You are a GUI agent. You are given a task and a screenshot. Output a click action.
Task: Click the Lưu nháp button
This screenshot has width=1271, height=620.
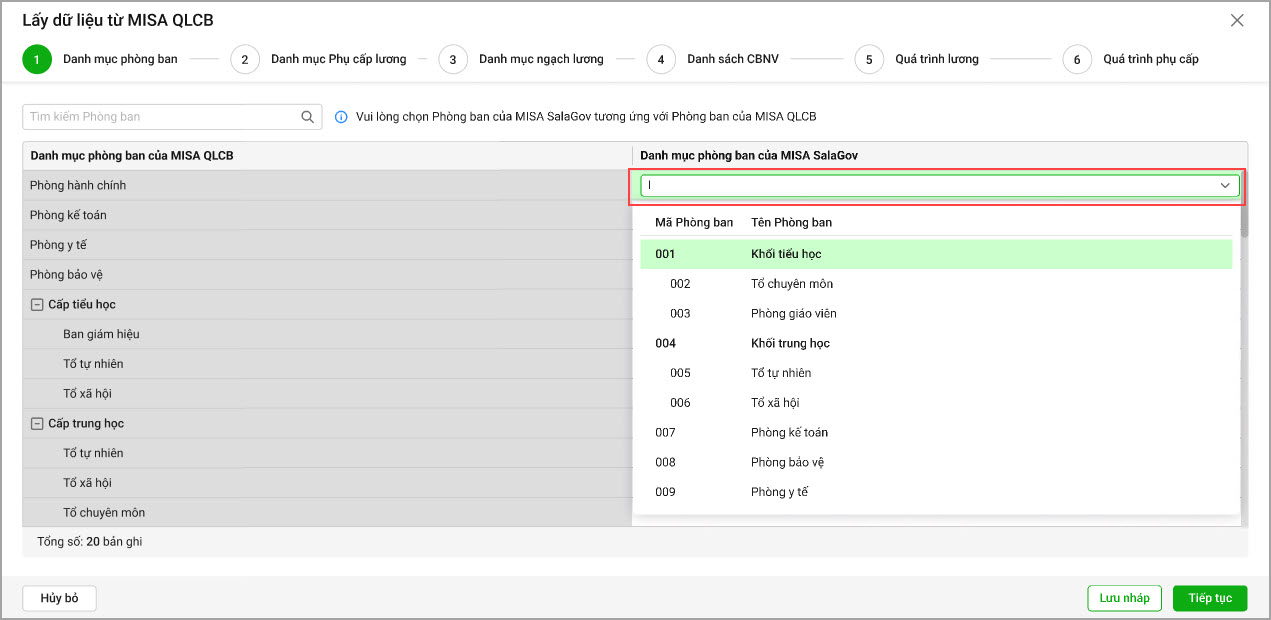pyautogui.click(x=1124, y=598)
